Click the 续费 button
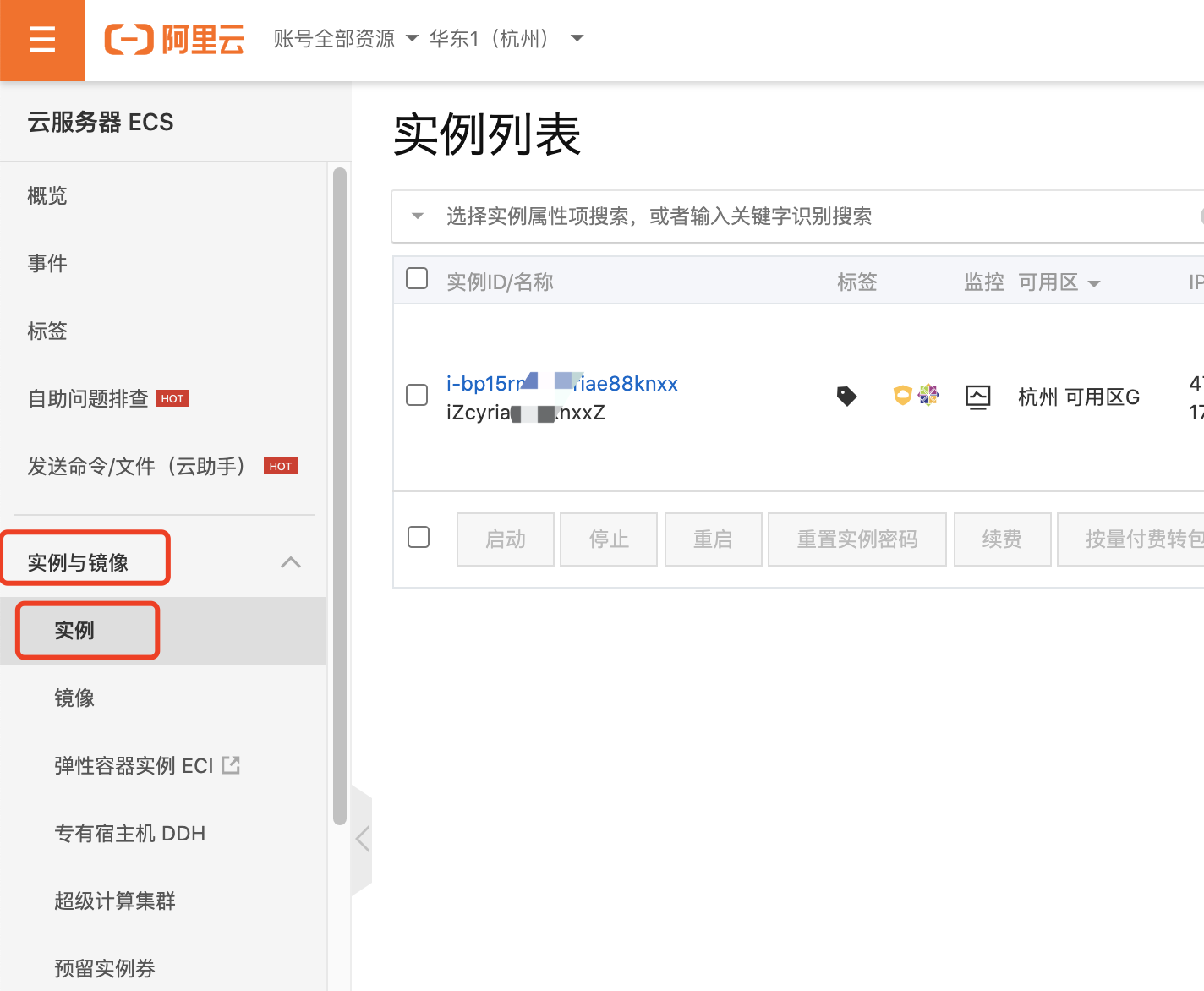Image resolution: width=1204 pixels, height=991 pixels. point(1002,539)
